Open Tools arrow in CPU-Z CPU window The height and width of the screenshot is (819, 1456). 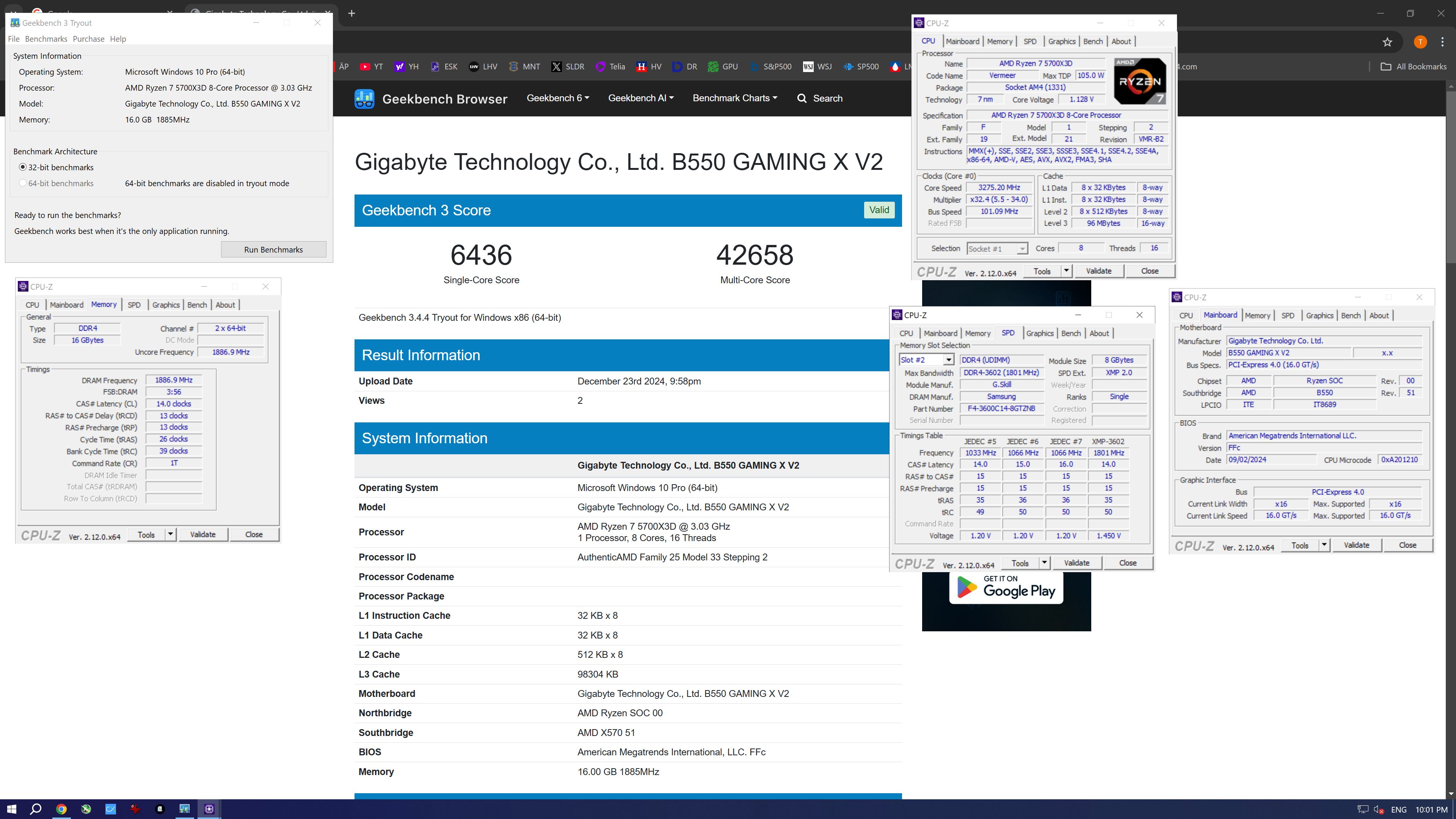[x=1067, y=271]
